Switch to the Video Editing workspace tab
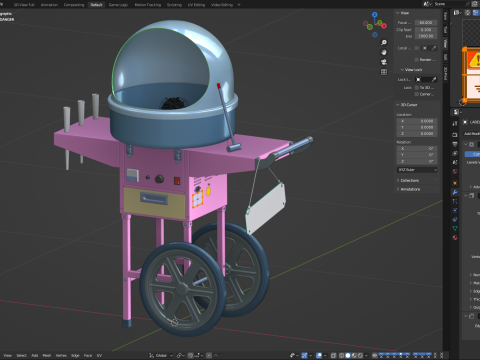The width and height of the screenshot is (480, 360). click(x=222, y=5)
